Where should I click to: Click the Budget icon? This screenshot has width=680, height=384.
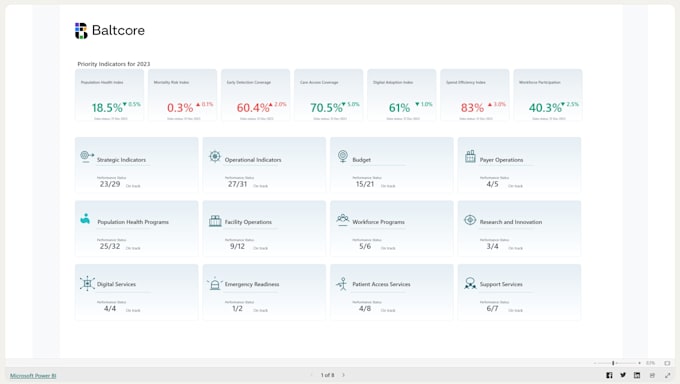pos(343,156)
